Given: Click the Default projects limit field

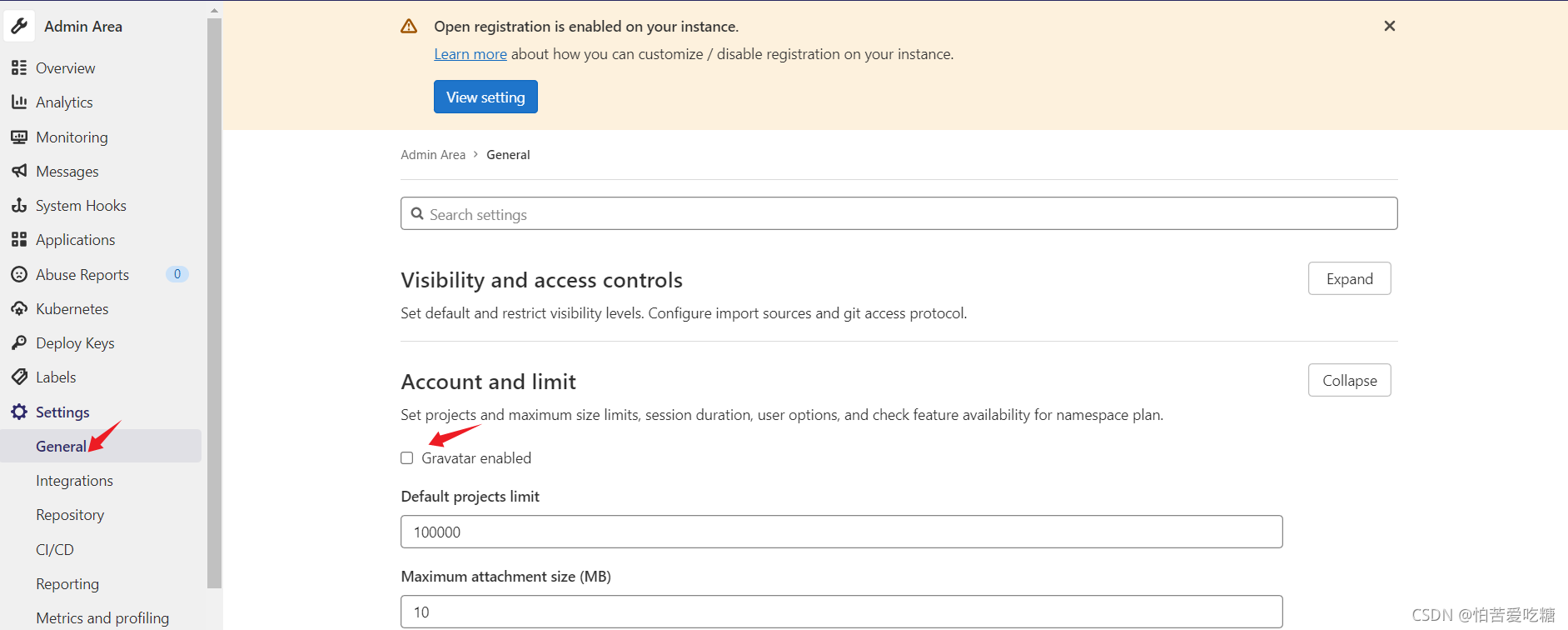Looking at the screenshot, I should [x=841, y=532].
